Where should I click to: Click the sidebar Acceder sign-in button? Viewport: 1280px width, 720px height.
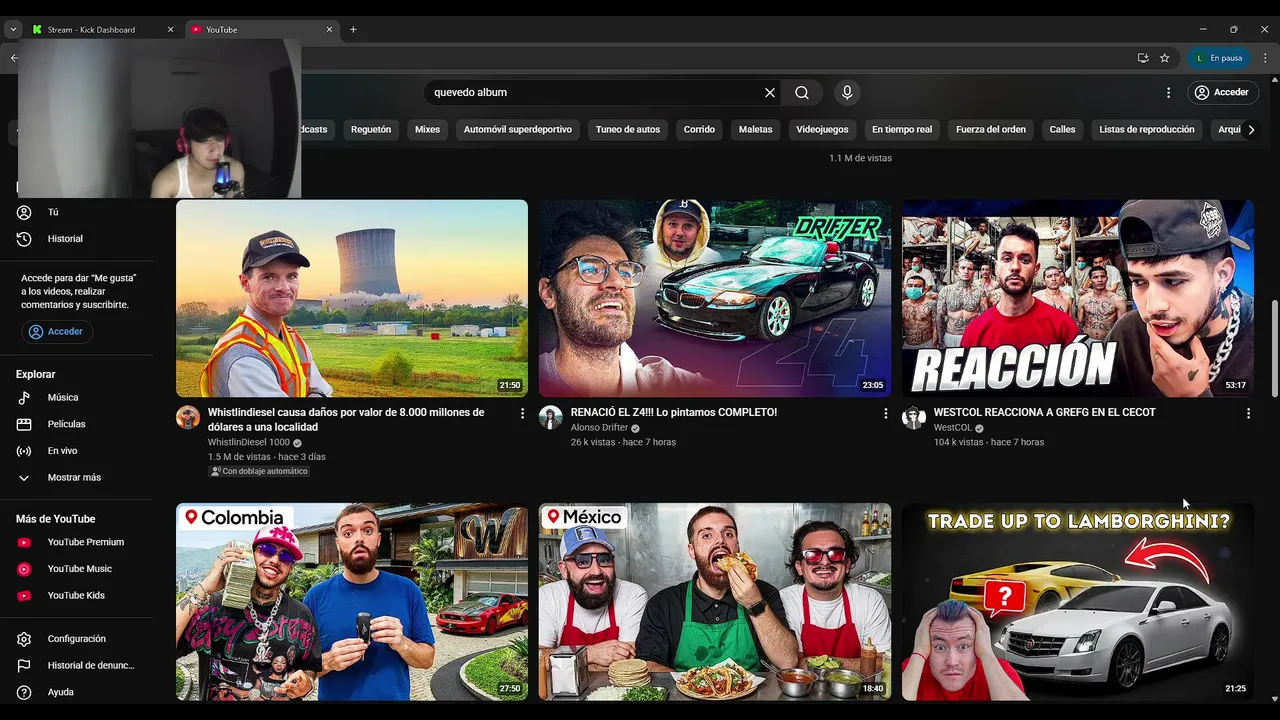(x=57, y=331)
